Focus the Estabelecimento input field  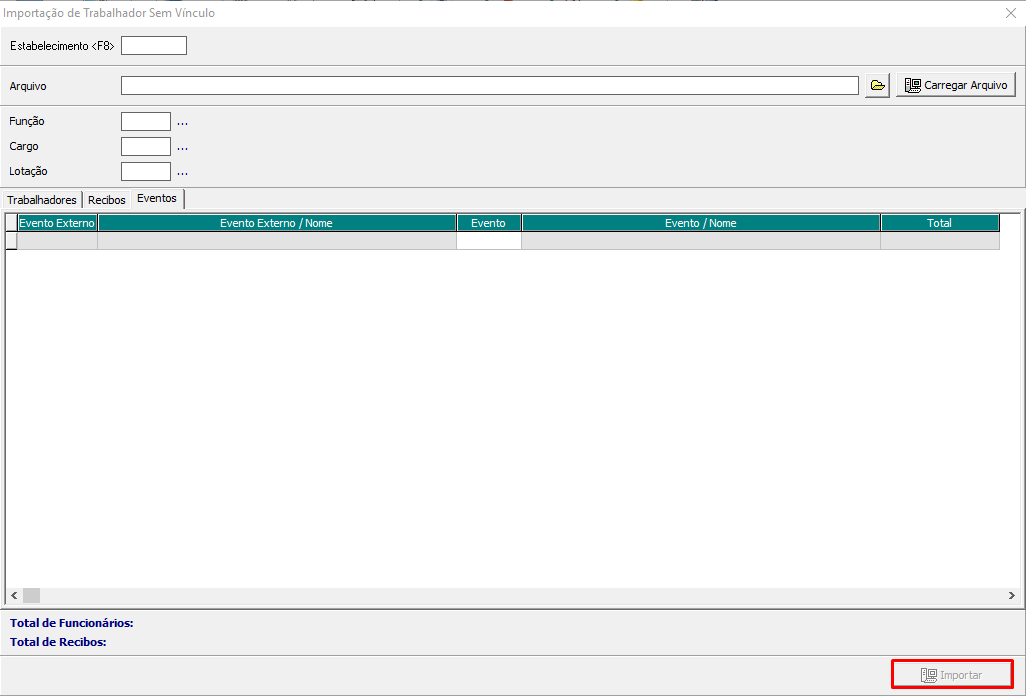[154, 46]
